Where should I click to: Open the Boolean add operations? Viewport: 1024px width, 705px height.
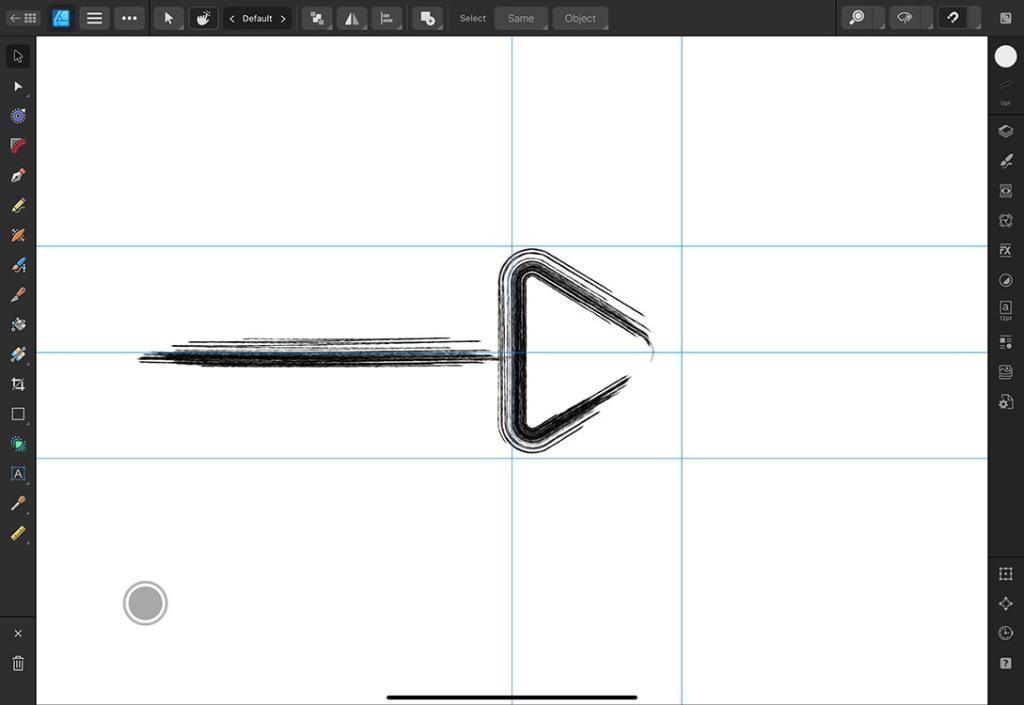coord(427,18)
